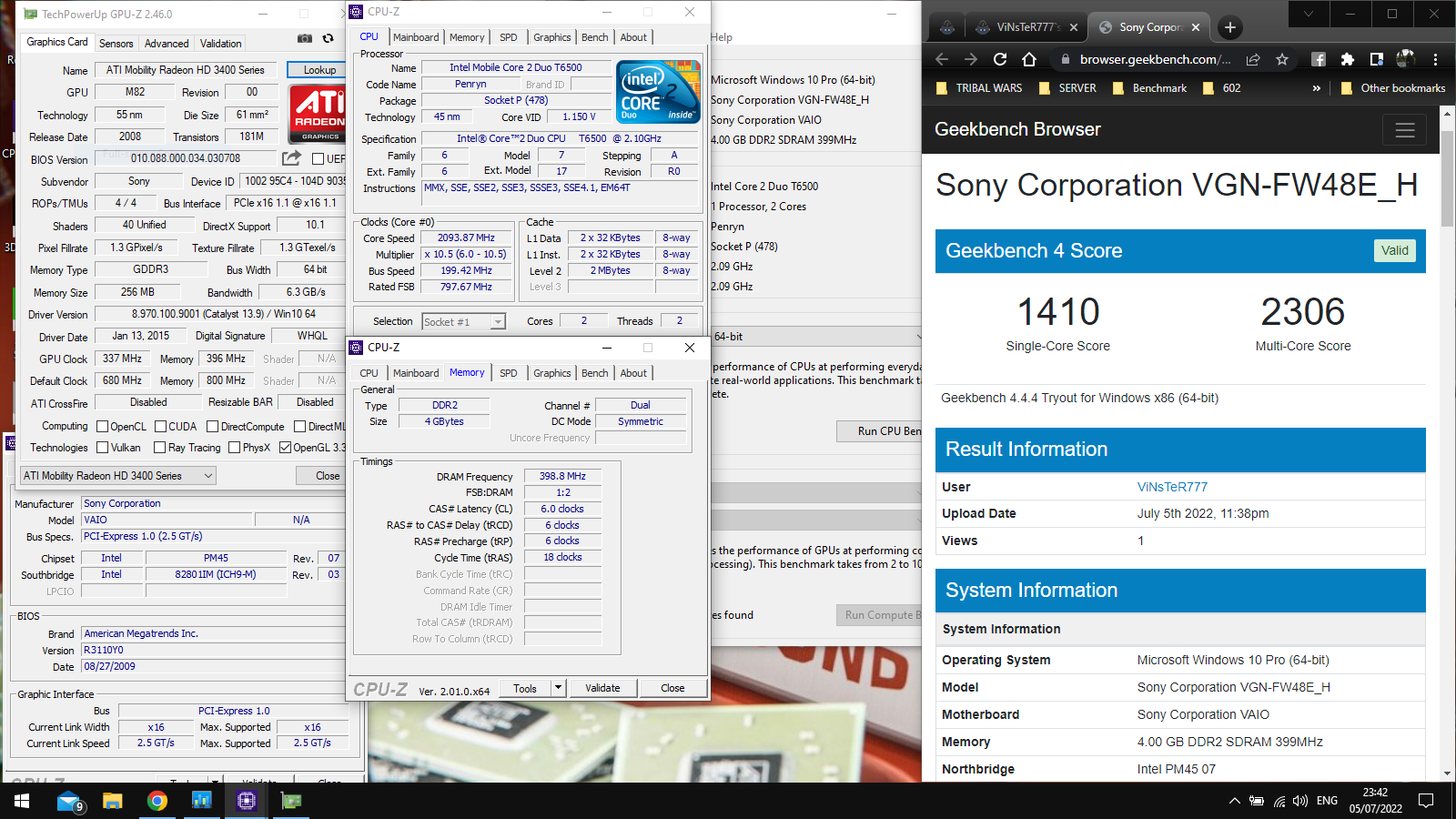Open File Explorer from taskbar
The height and width of the screenshot is (819, 1456).
113,801
